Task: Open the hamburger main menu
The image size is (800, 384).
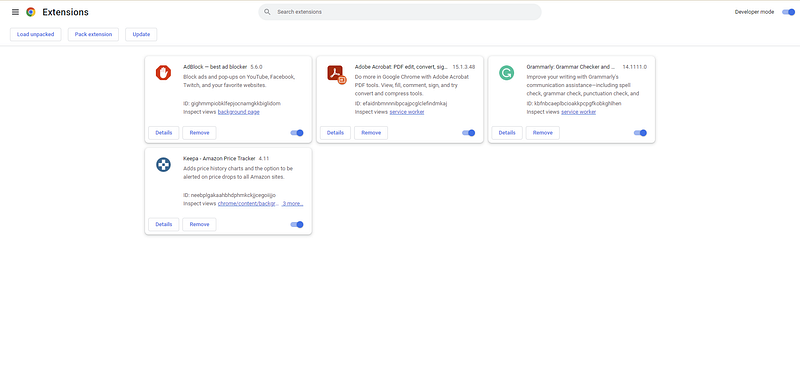Action: click(x=15, y=12)
